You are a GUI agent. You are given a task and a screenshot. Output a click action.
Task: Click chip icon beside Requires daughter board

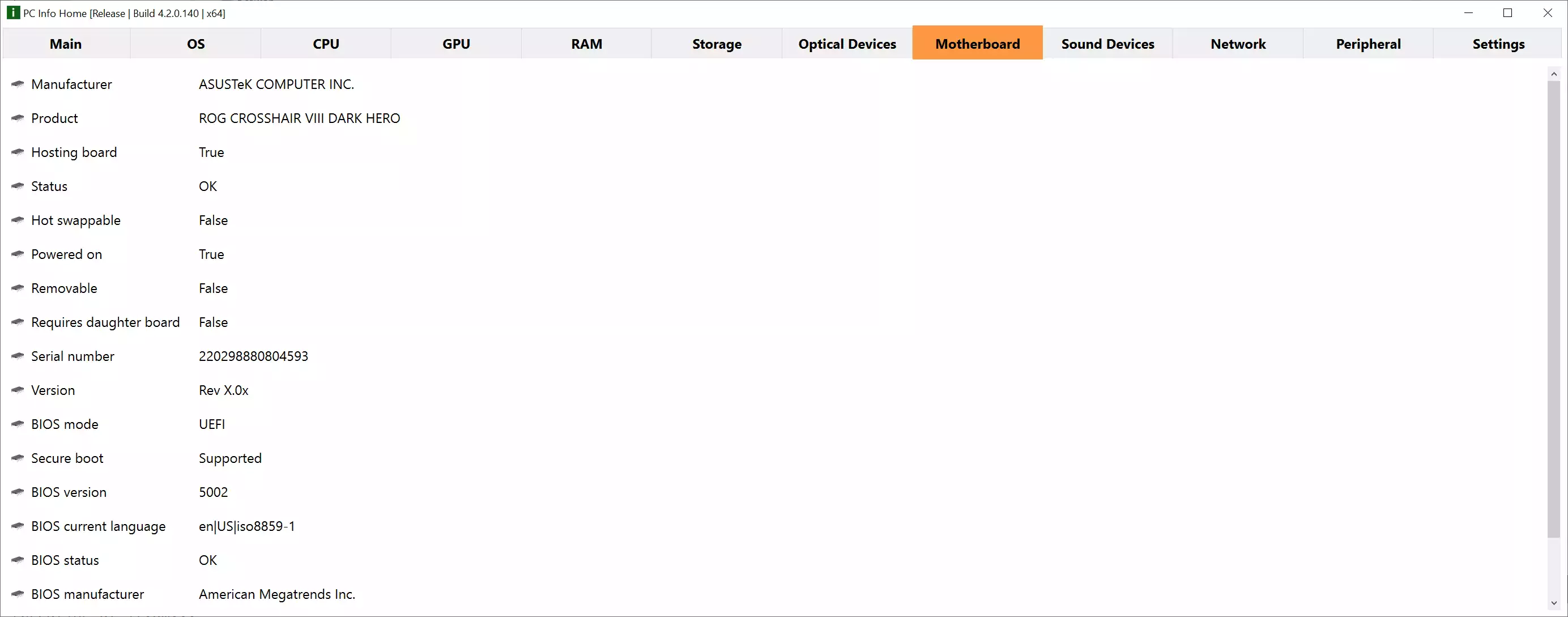[x=18, y=322]
